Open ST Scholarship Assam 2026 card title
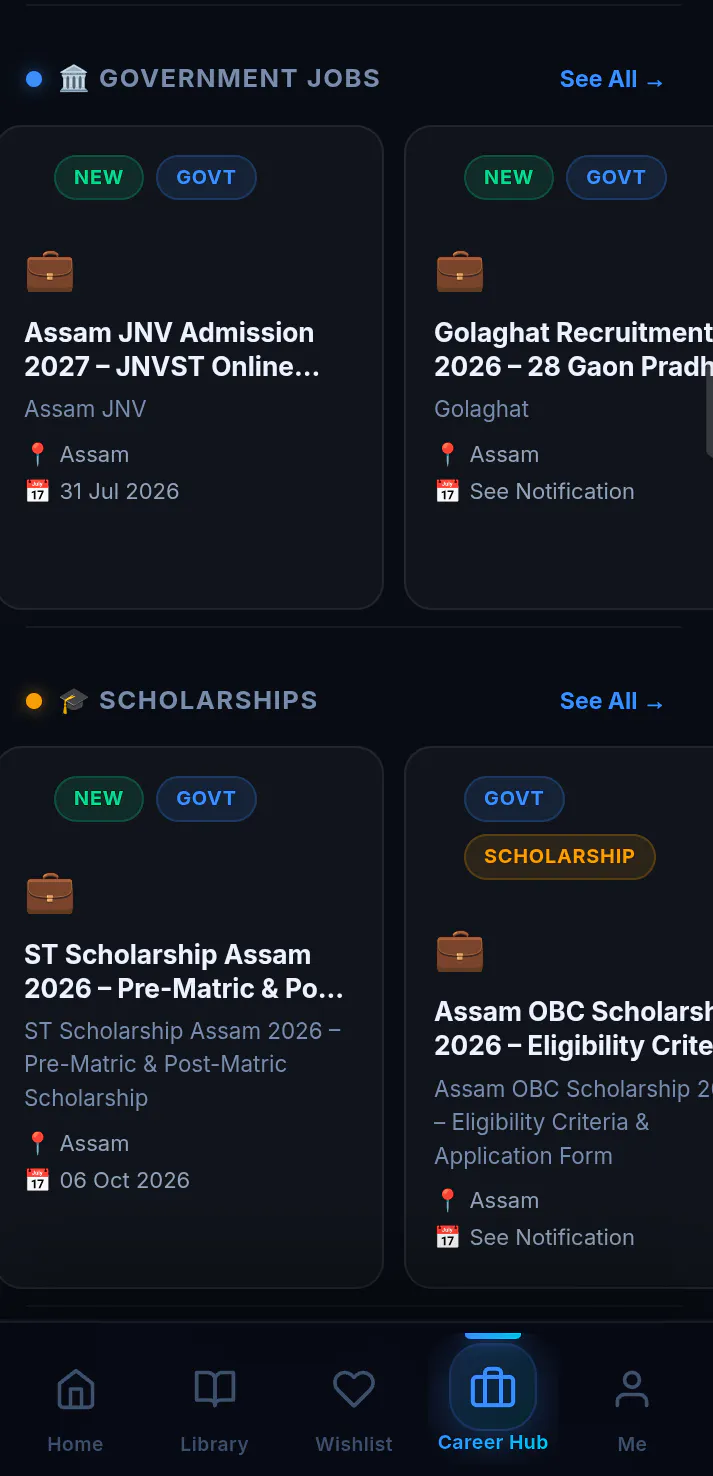Image resolution: width=713 pixels, height=1476 pixels. (184, 971)
